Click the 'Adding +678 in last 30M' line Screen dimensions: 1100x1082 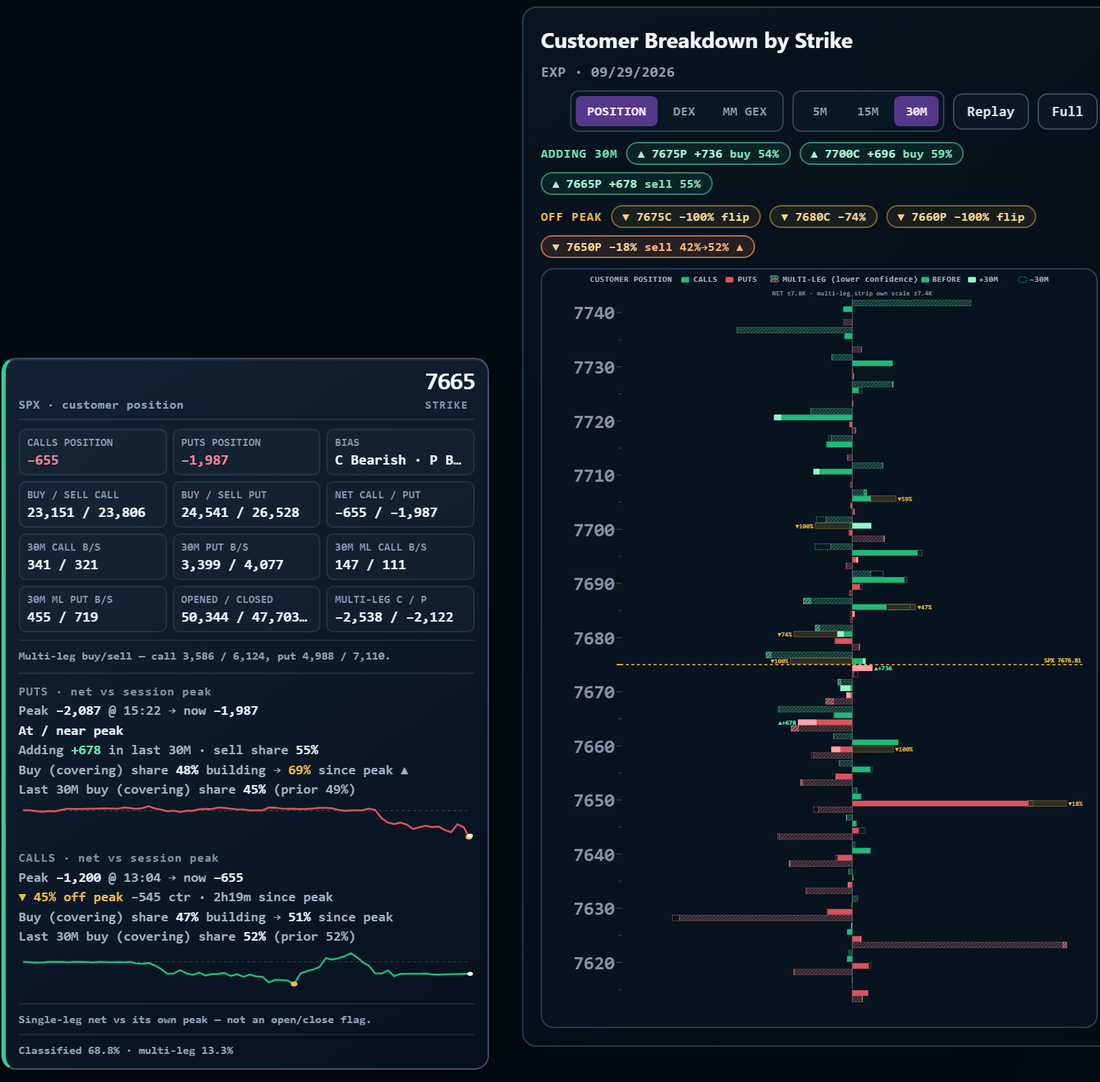168,750
